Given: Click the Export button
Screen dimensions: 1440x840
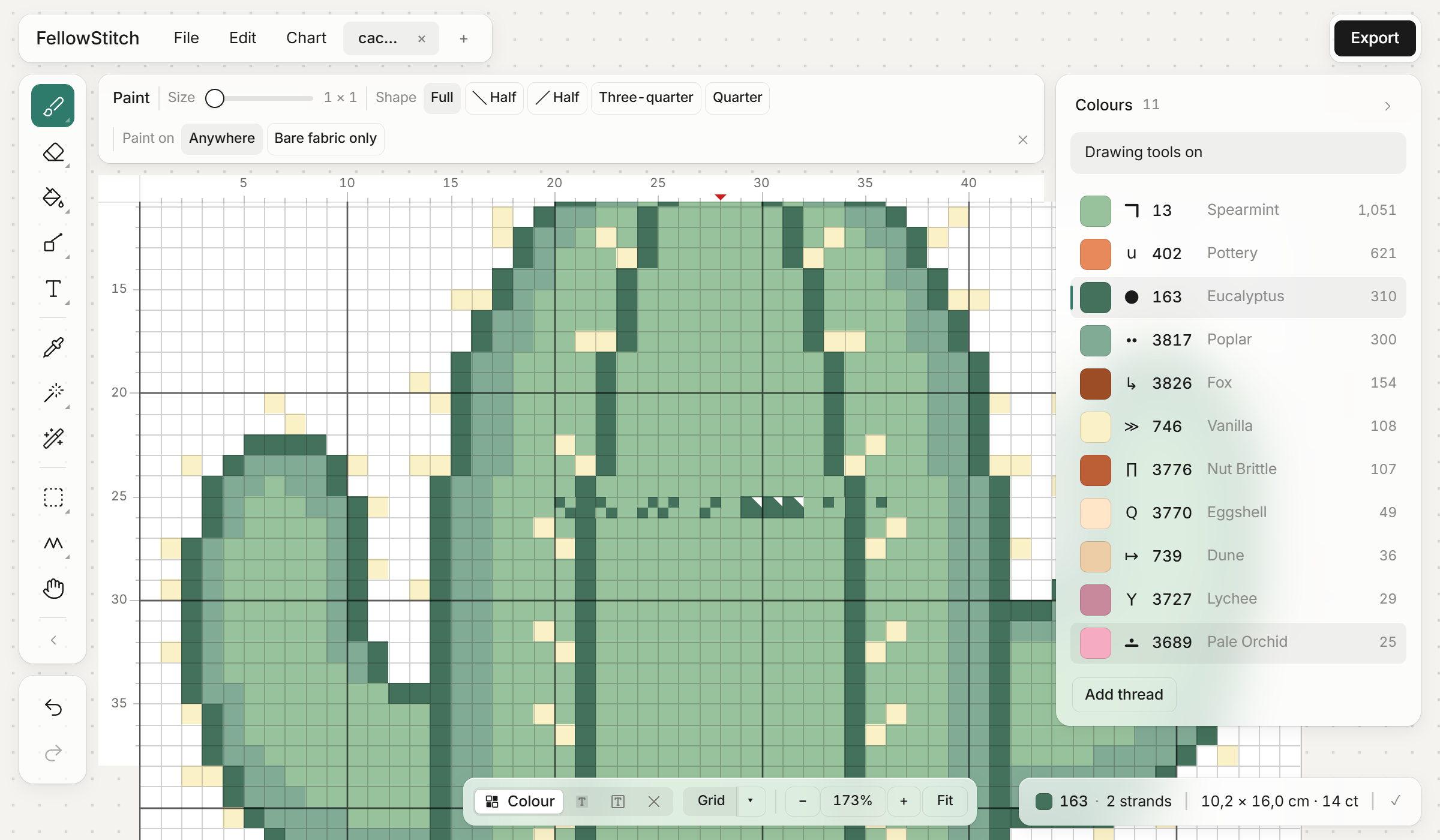Looking at the screenshot, I should 1375,38.
